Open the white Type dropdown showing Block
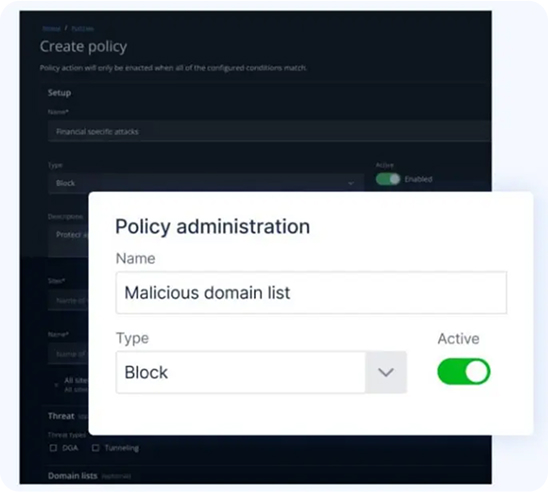 tap(261, 372)
